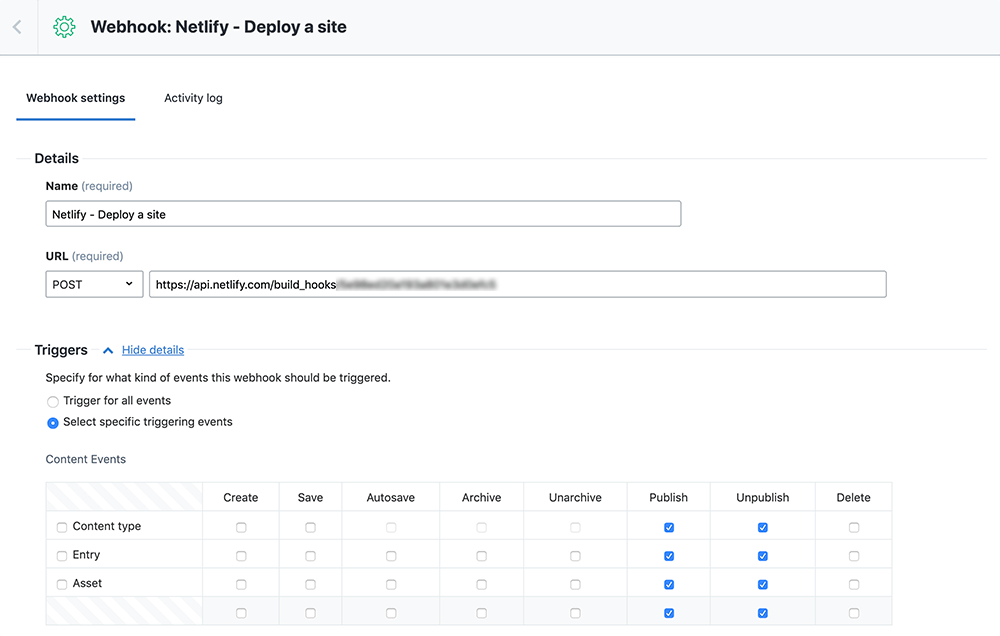Switch to the Activity log tab
This screenshot has height=636, width=1000.
tap(193, 98)
